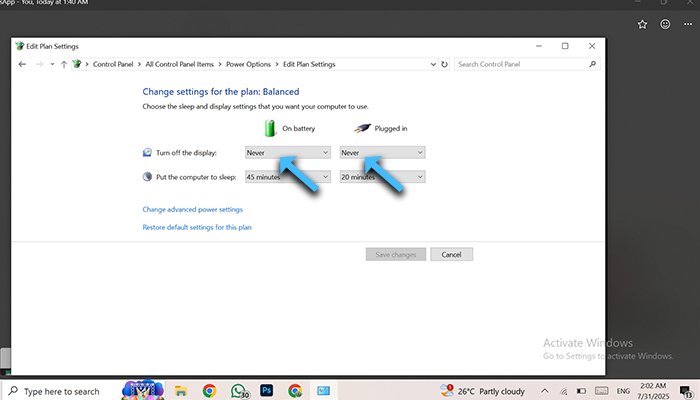700x400 pixels.
Task: Open On battery sleep 45 minutes dropdown
Action: coord(288,177)
